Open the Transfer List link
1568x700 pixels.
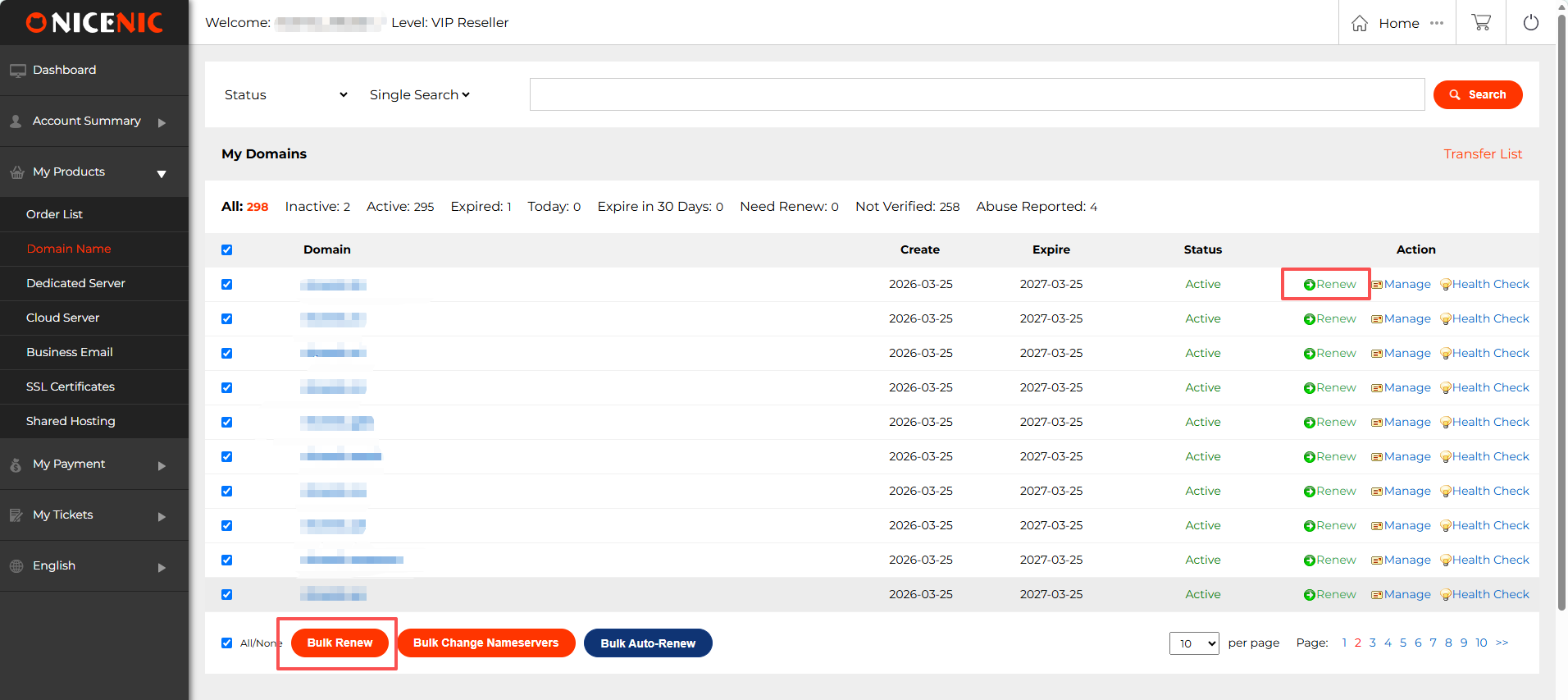(x=1483, y=154)
